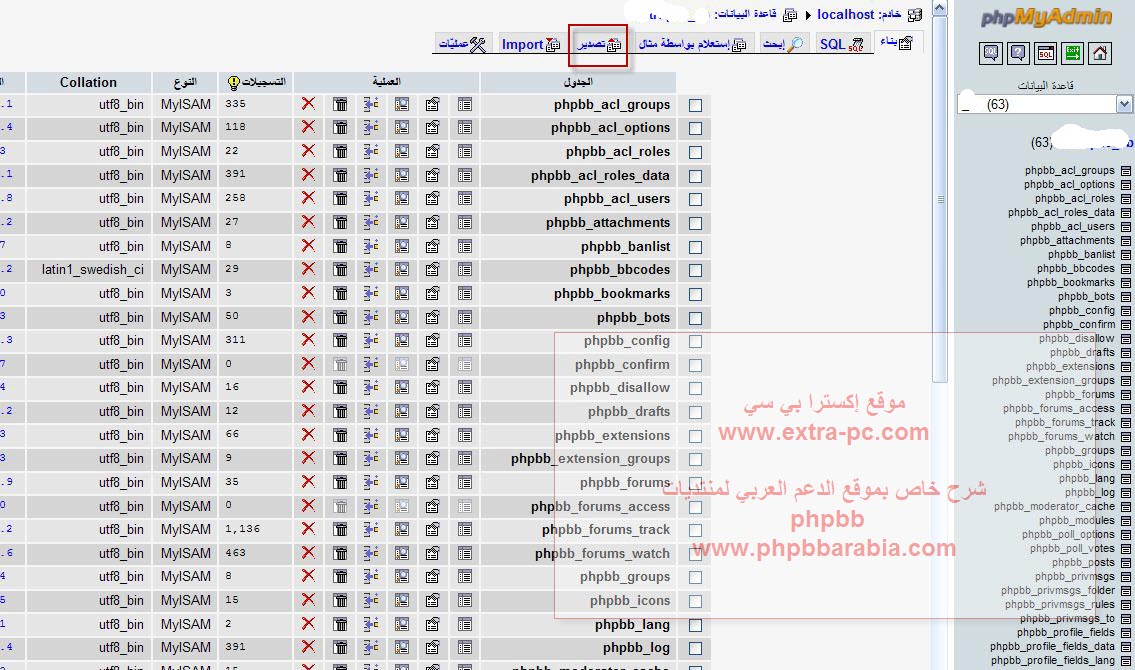Click structure icon in phpbb_log row

(433, 648)
